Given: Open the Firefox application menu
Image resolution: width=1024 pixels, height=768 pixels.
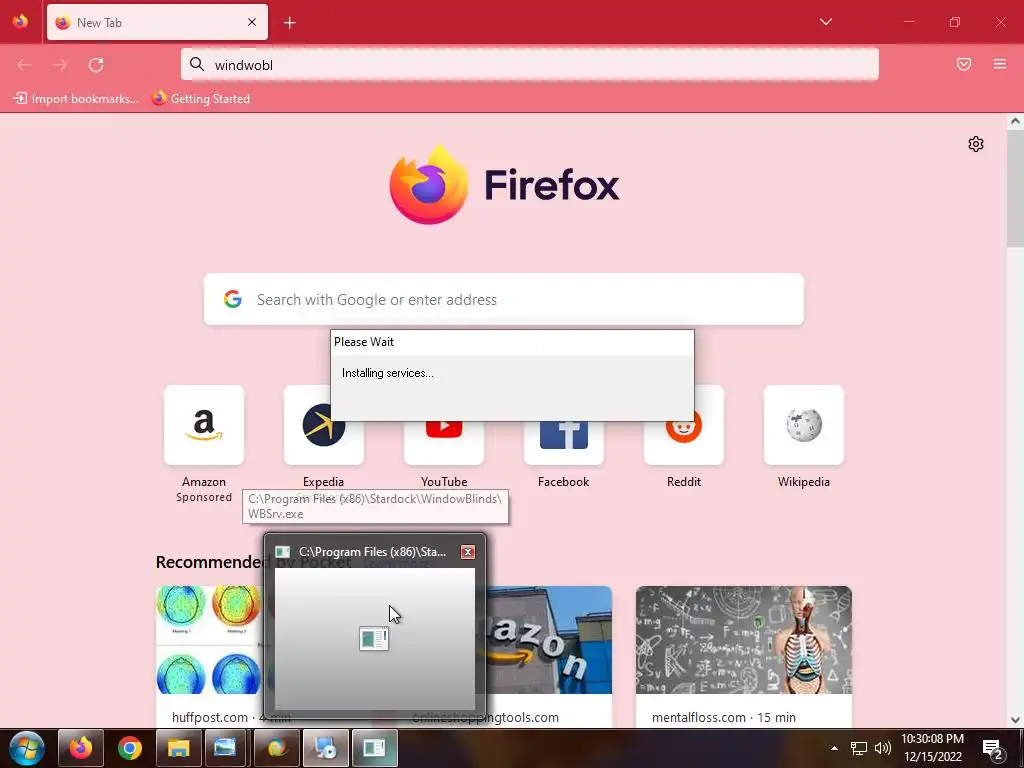Looking at the screenshot, I should pos(1000,64).
